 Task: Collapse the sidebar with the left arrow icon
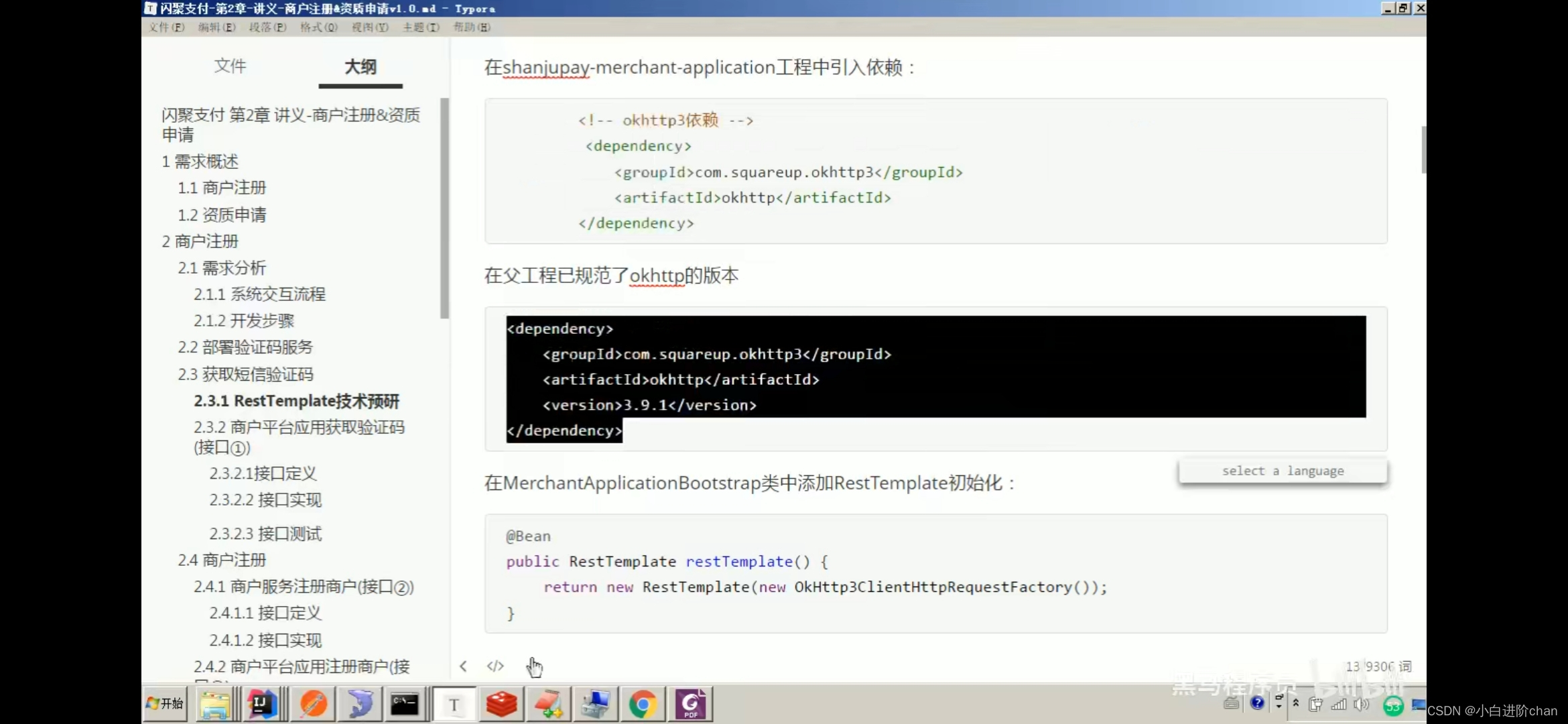tap(463, 666)
